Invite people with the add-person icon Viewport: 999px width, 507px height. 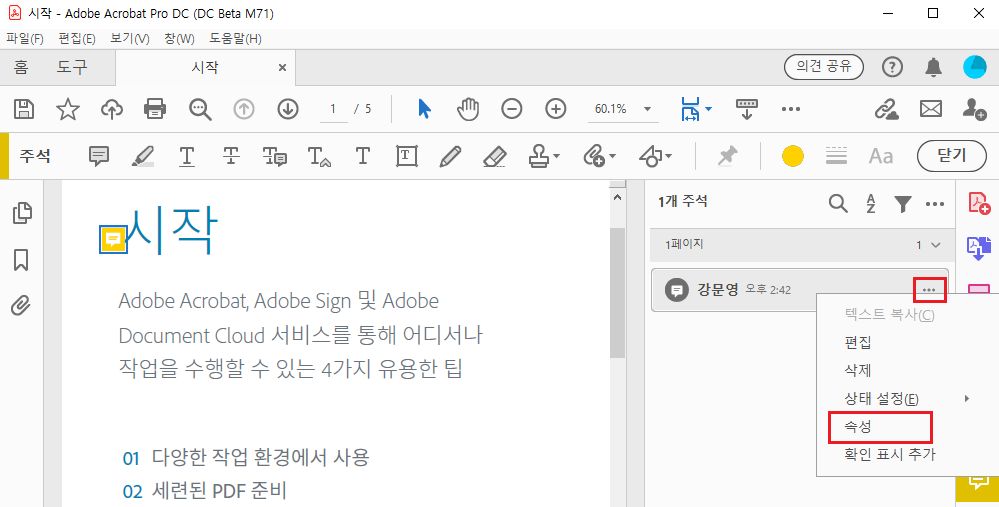[975, 109]
